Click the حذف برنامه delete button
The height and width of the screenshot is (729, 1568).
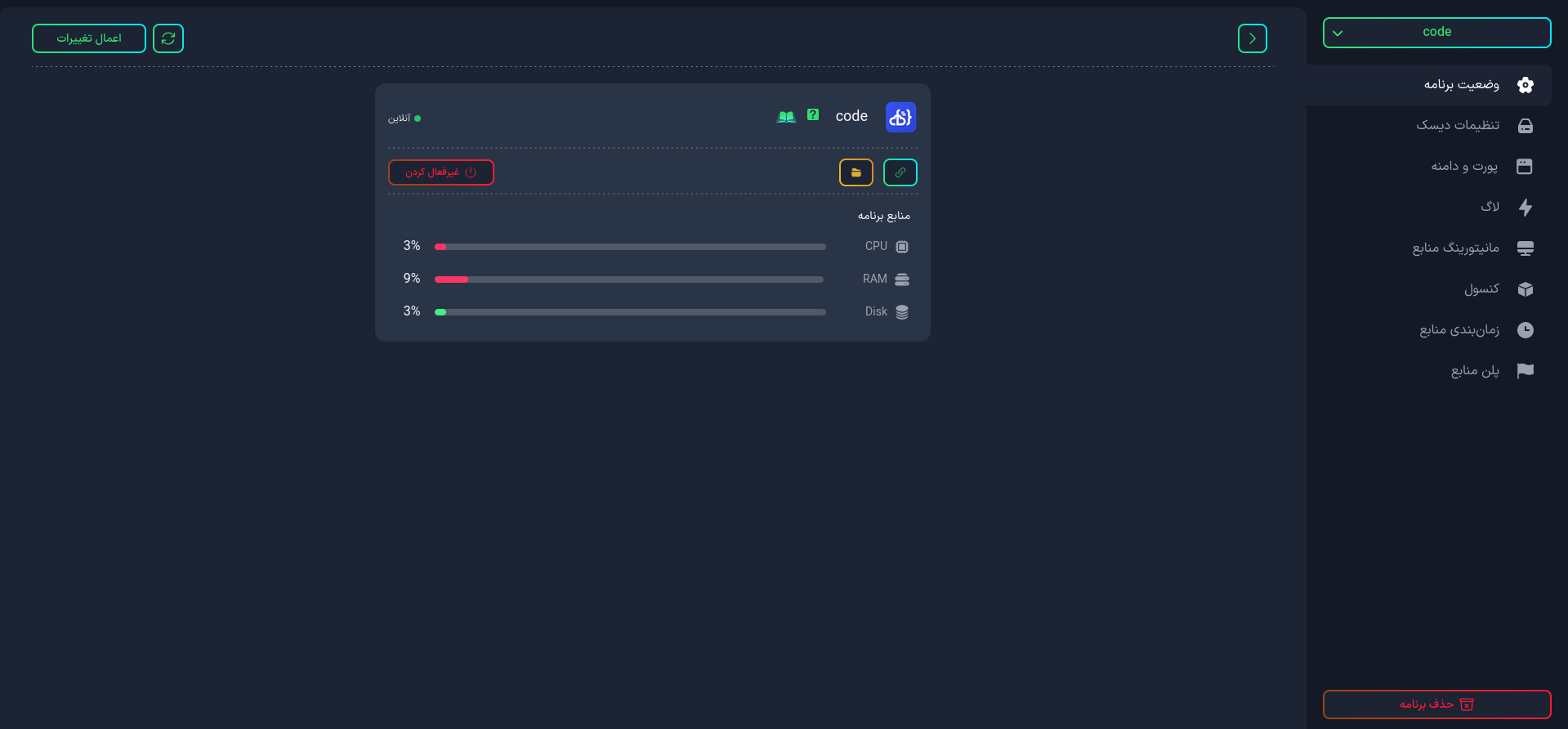1436,704
